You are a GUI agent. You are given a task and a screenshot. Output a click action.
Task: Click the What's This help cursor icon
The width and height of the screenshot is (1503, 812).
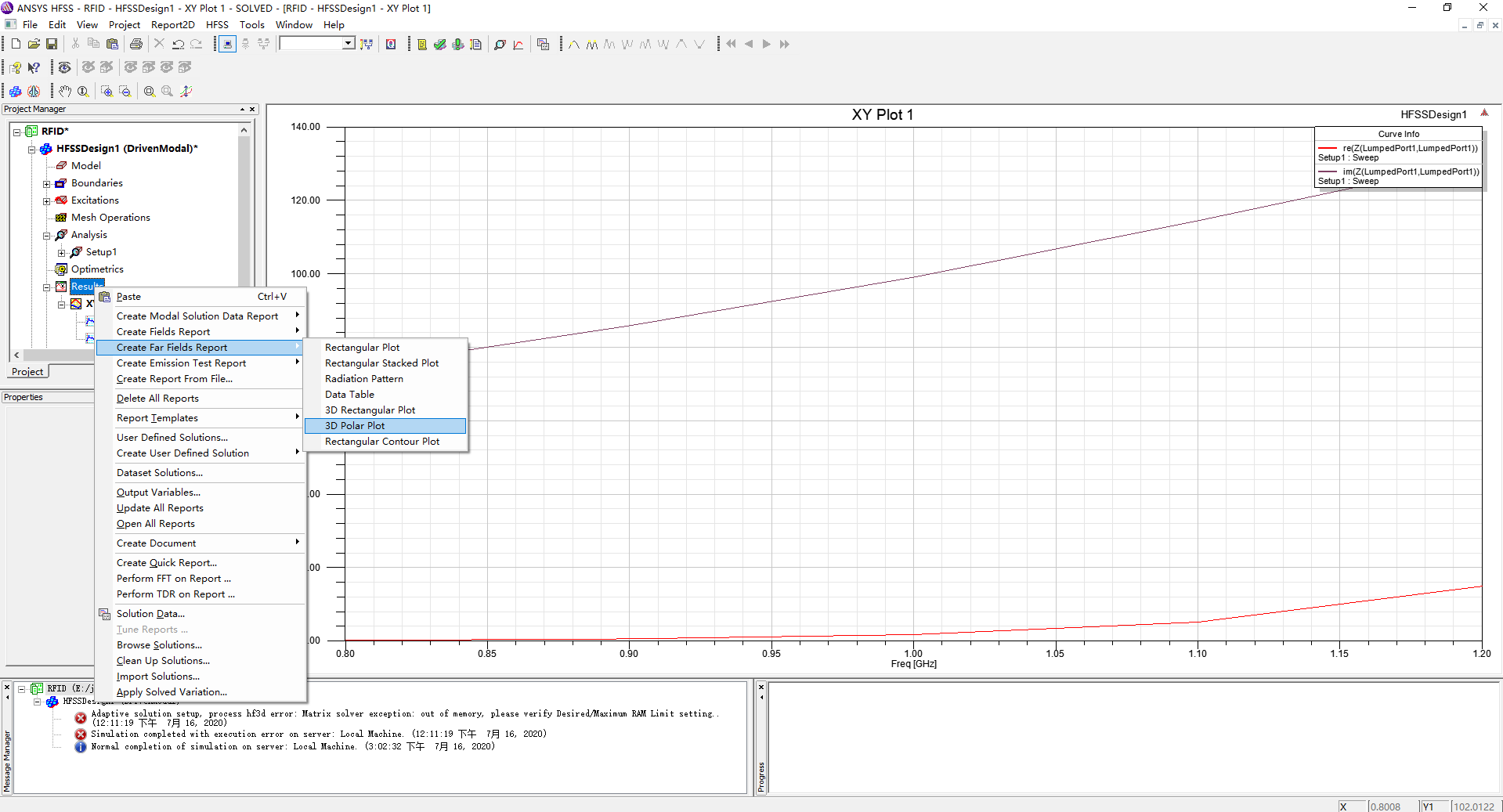[x=34, y=68]
